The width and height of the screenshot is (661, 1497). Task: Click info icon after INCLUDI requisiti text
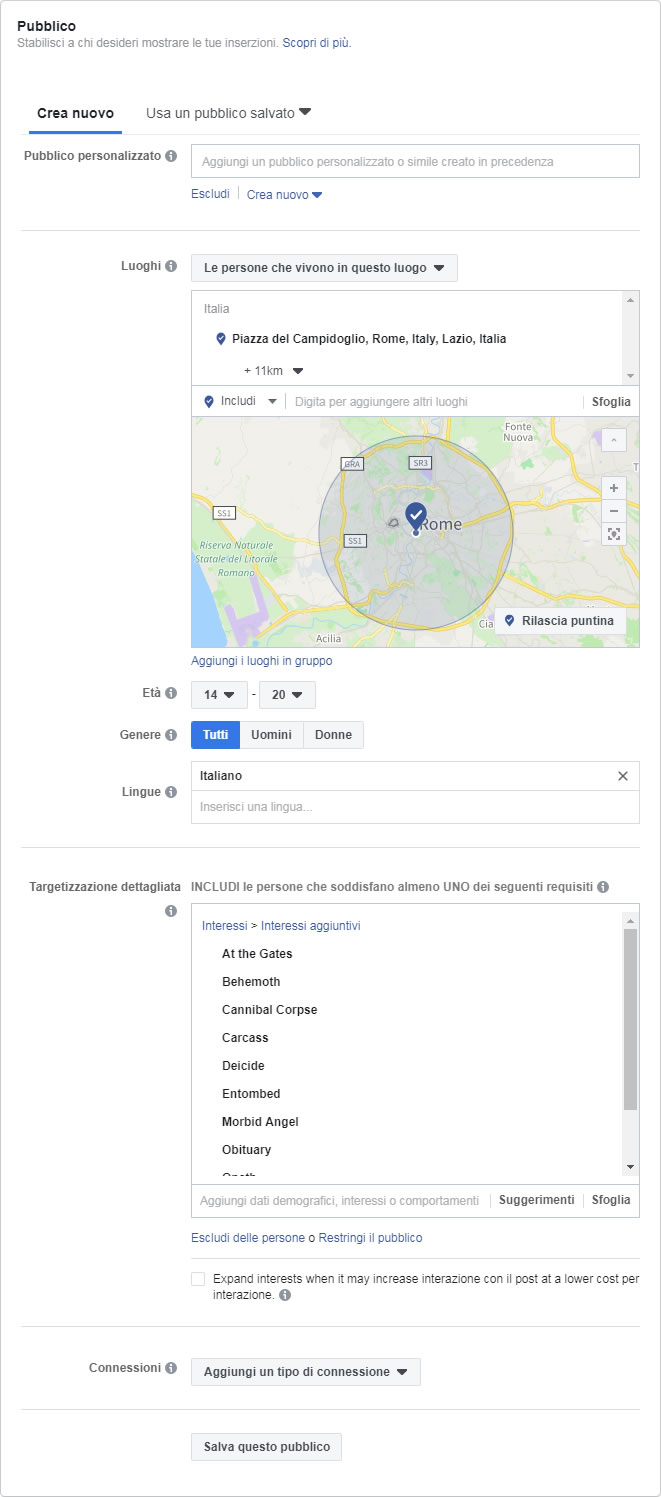coord(603,887)
